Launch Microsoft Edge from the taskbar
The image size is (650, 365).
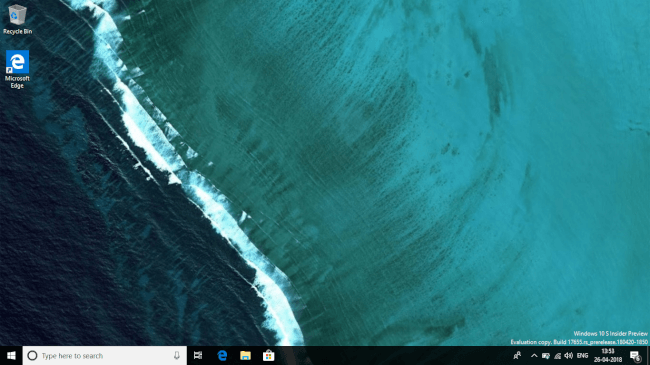(222, 355)
